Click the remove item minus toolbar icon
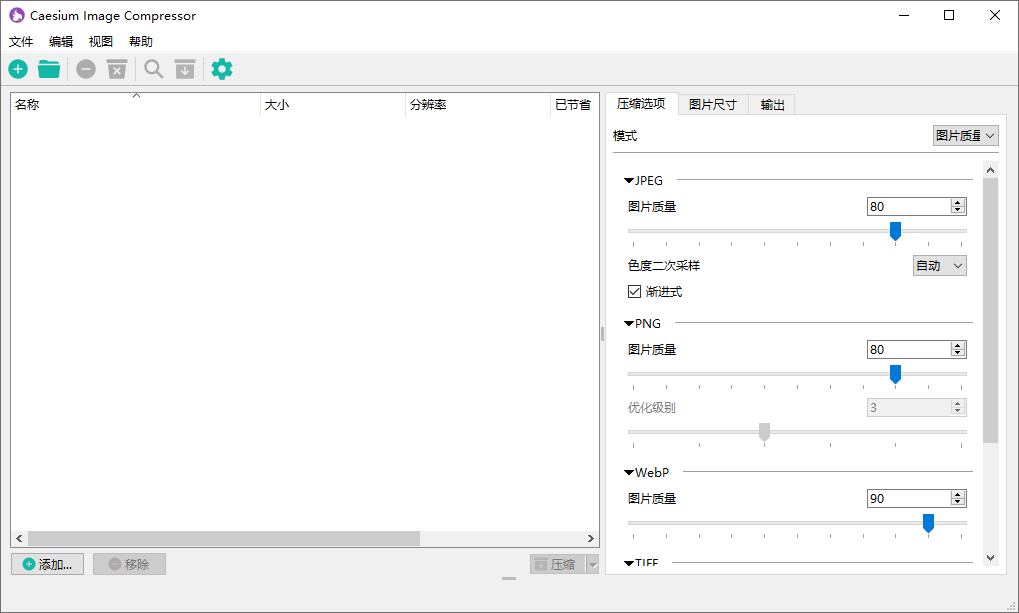 point(86,69)
